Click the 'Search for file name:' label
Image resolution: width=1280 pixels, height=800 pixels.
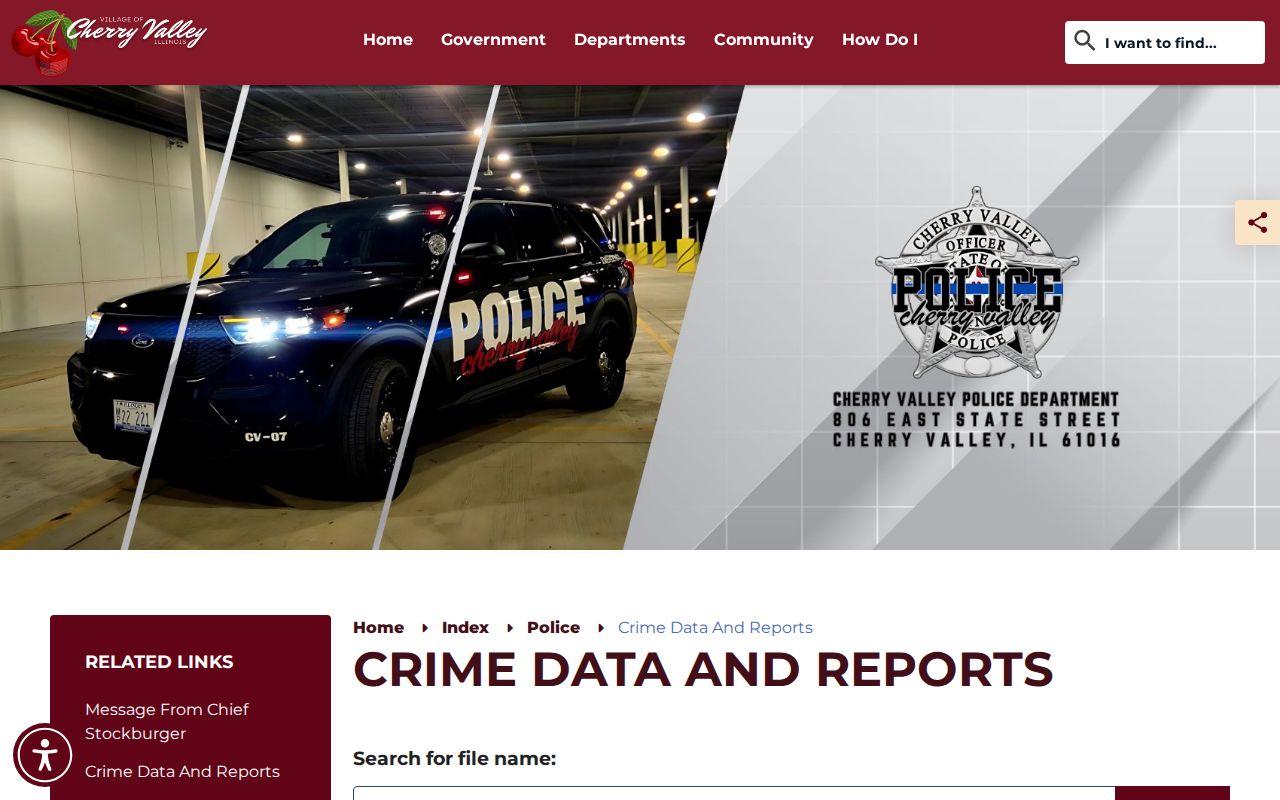454,759
